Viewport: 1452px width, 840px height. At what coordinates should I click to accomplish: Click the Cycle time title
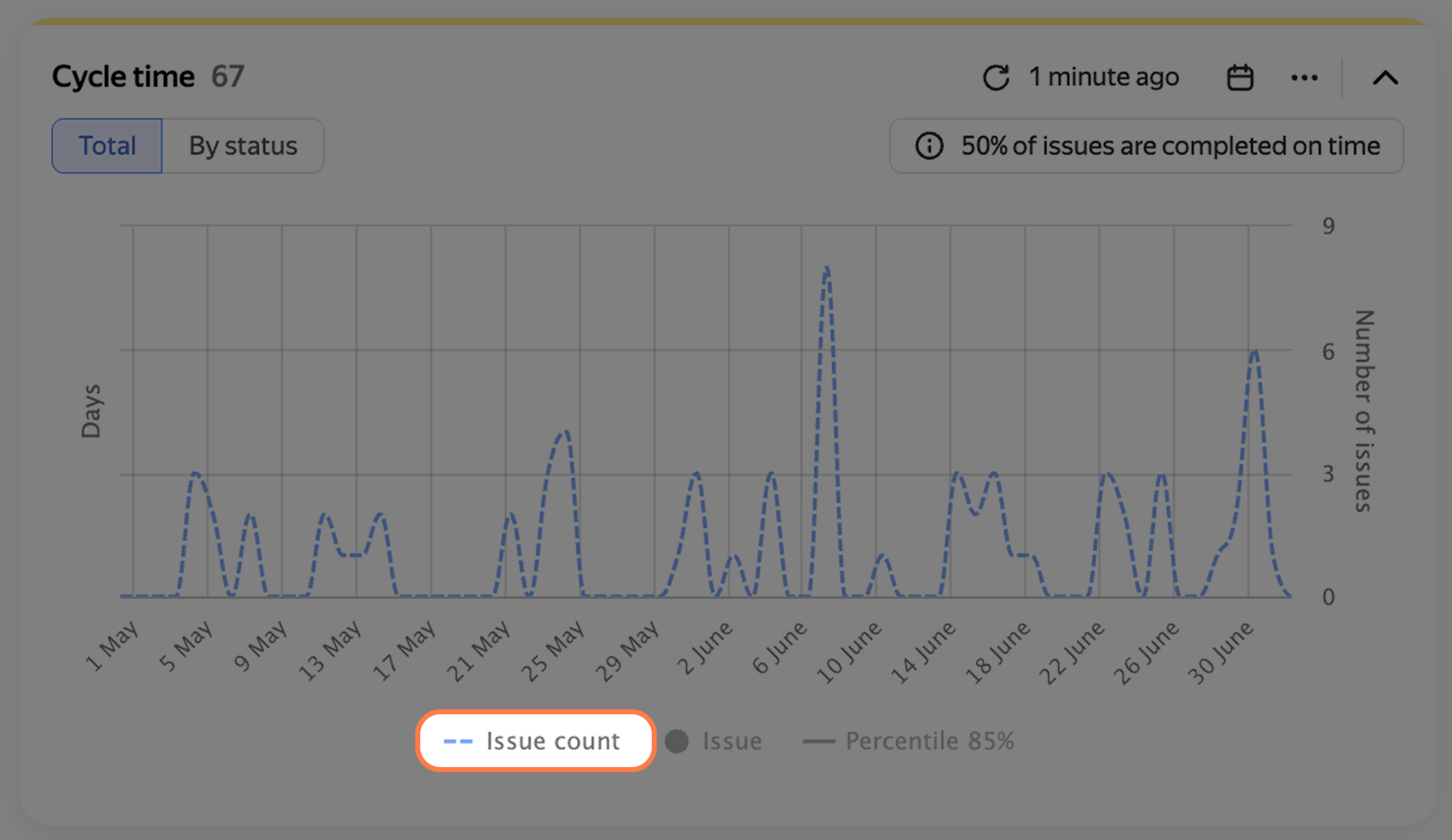(123, 77)
